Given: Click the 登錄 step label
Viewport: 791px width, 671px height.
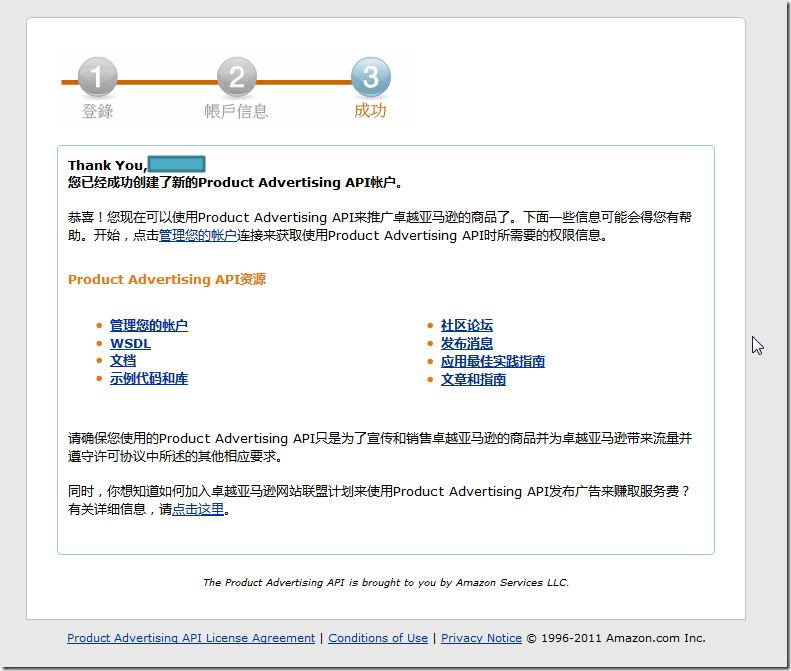Looking at the screenshot, I should [97, 111].
